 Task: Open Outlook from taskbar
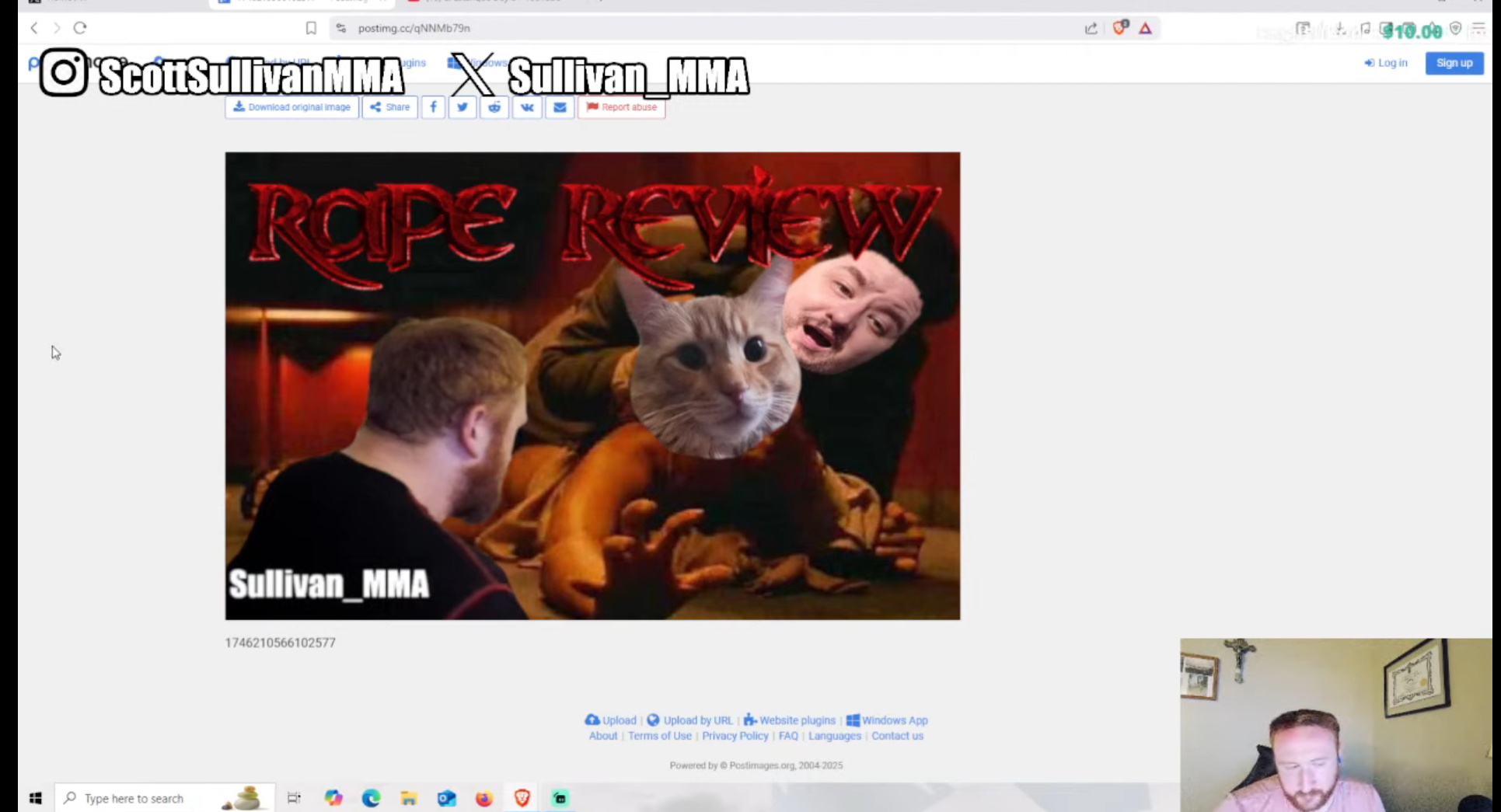coord(447,798)
